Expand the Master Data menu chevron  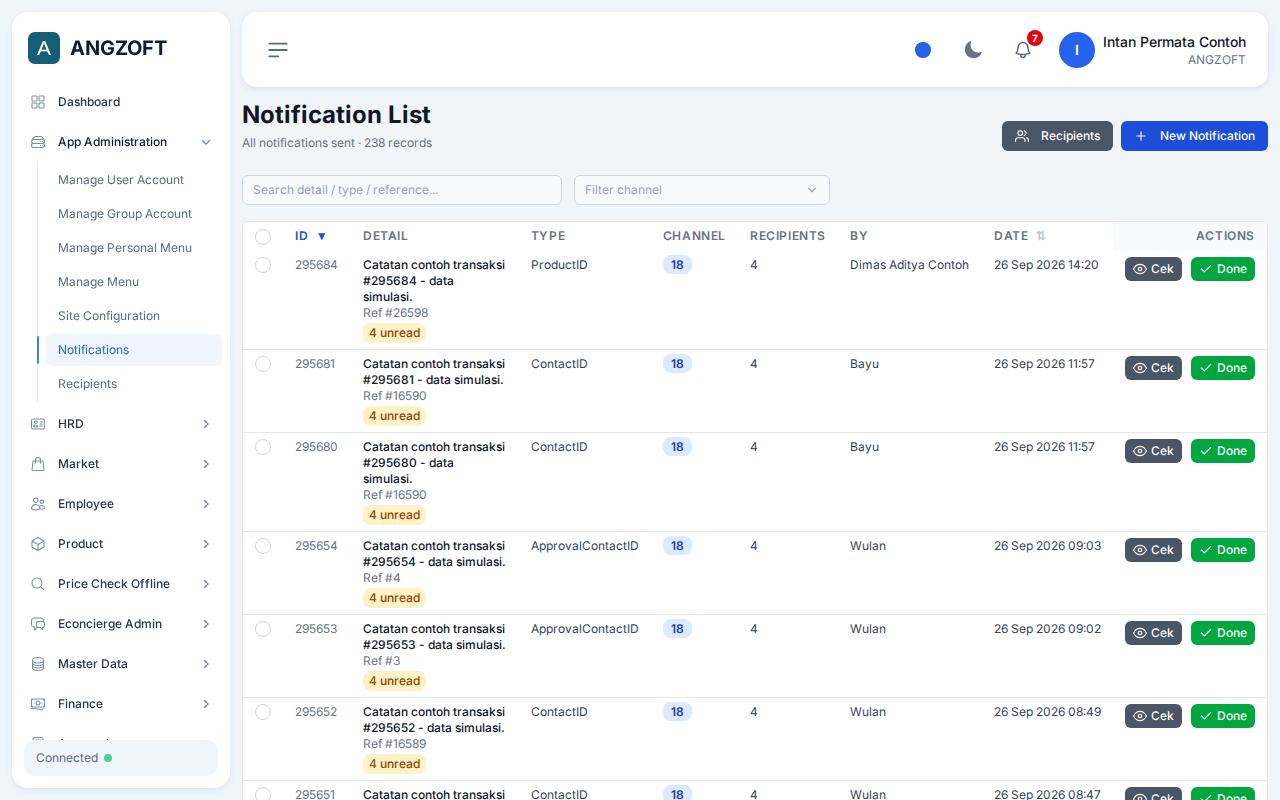[206, 664]
